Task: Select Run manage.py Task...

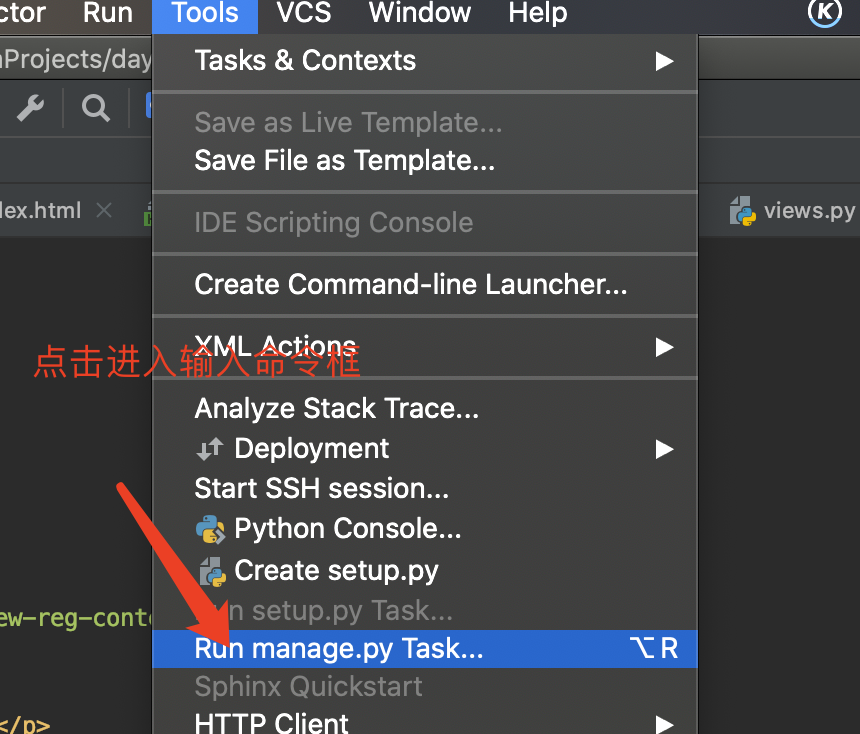Action: (425, 648)
